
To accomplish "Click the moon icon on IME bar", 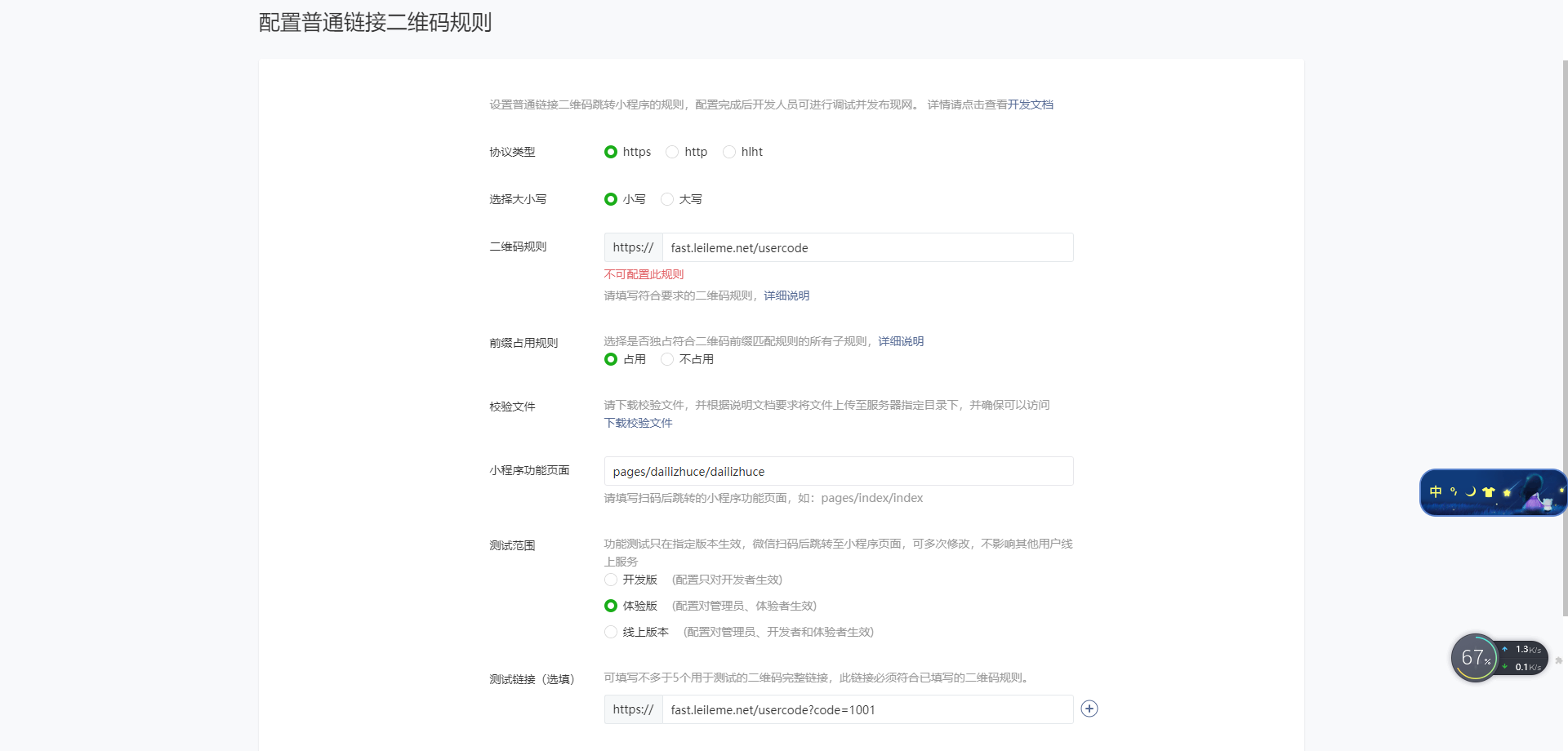I will (x=1471, y=491).
